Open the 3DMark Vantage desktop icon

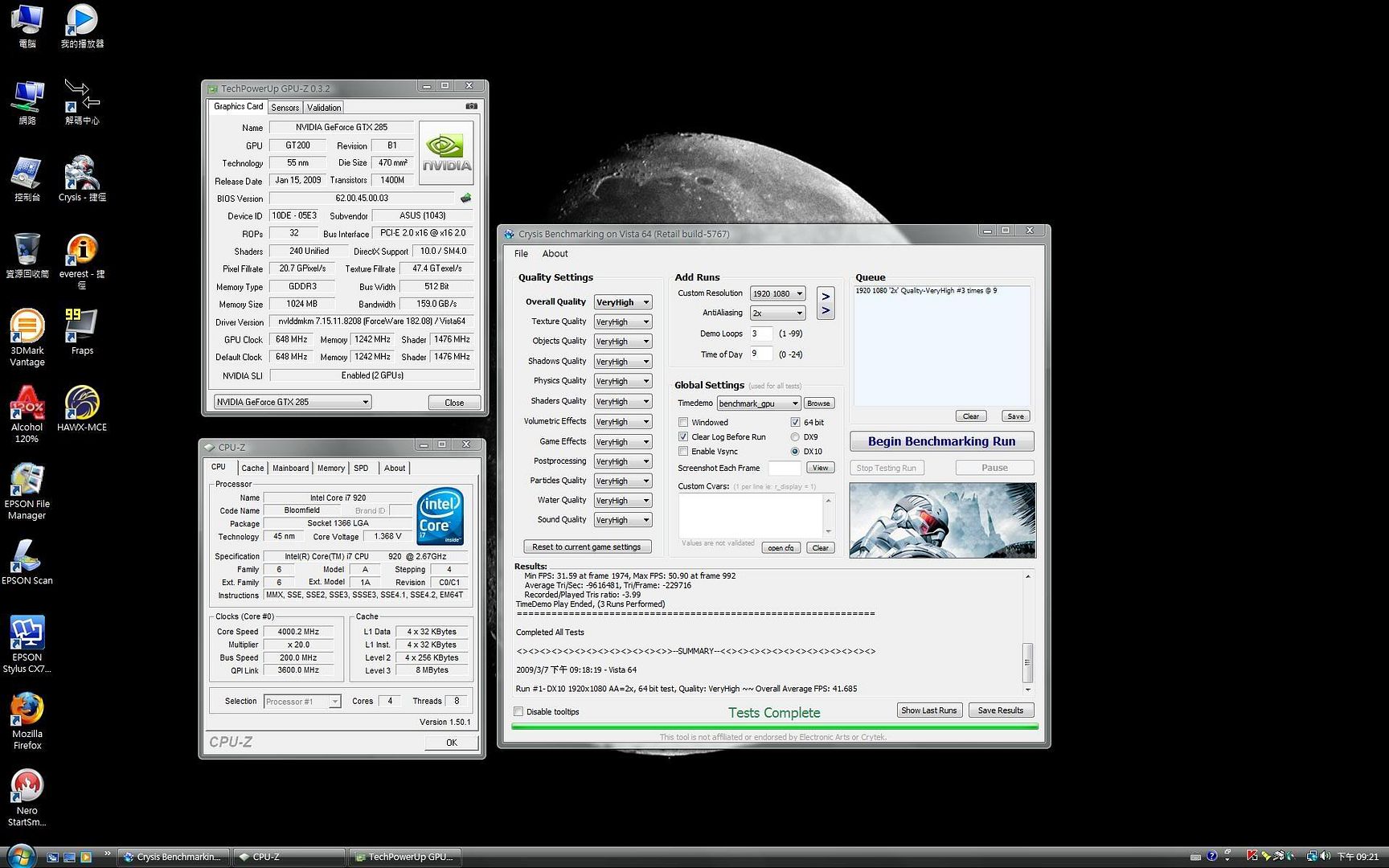[x=27, y=338]
